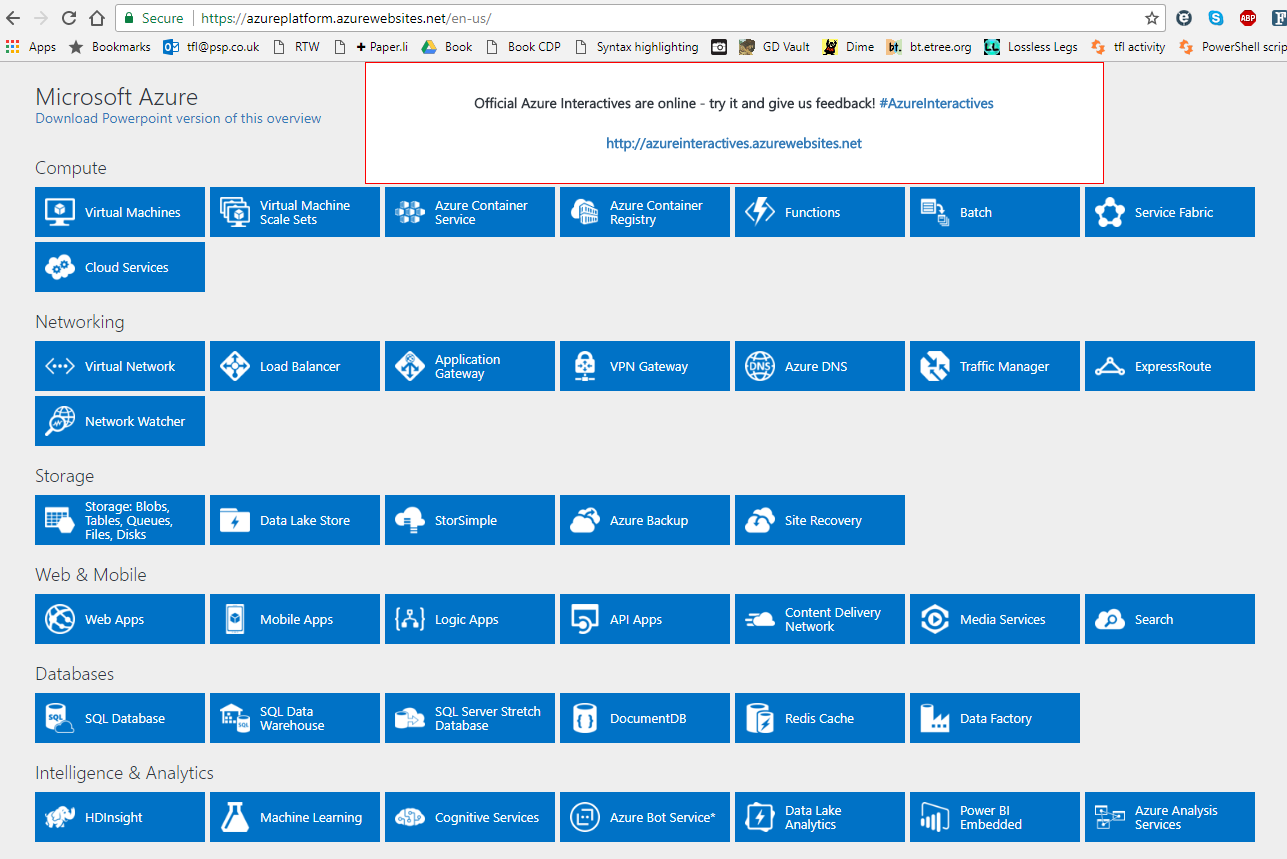This screenshot has width=1287, height=859.
Task: Open the Functions service
Action: [x=819, y=211]
